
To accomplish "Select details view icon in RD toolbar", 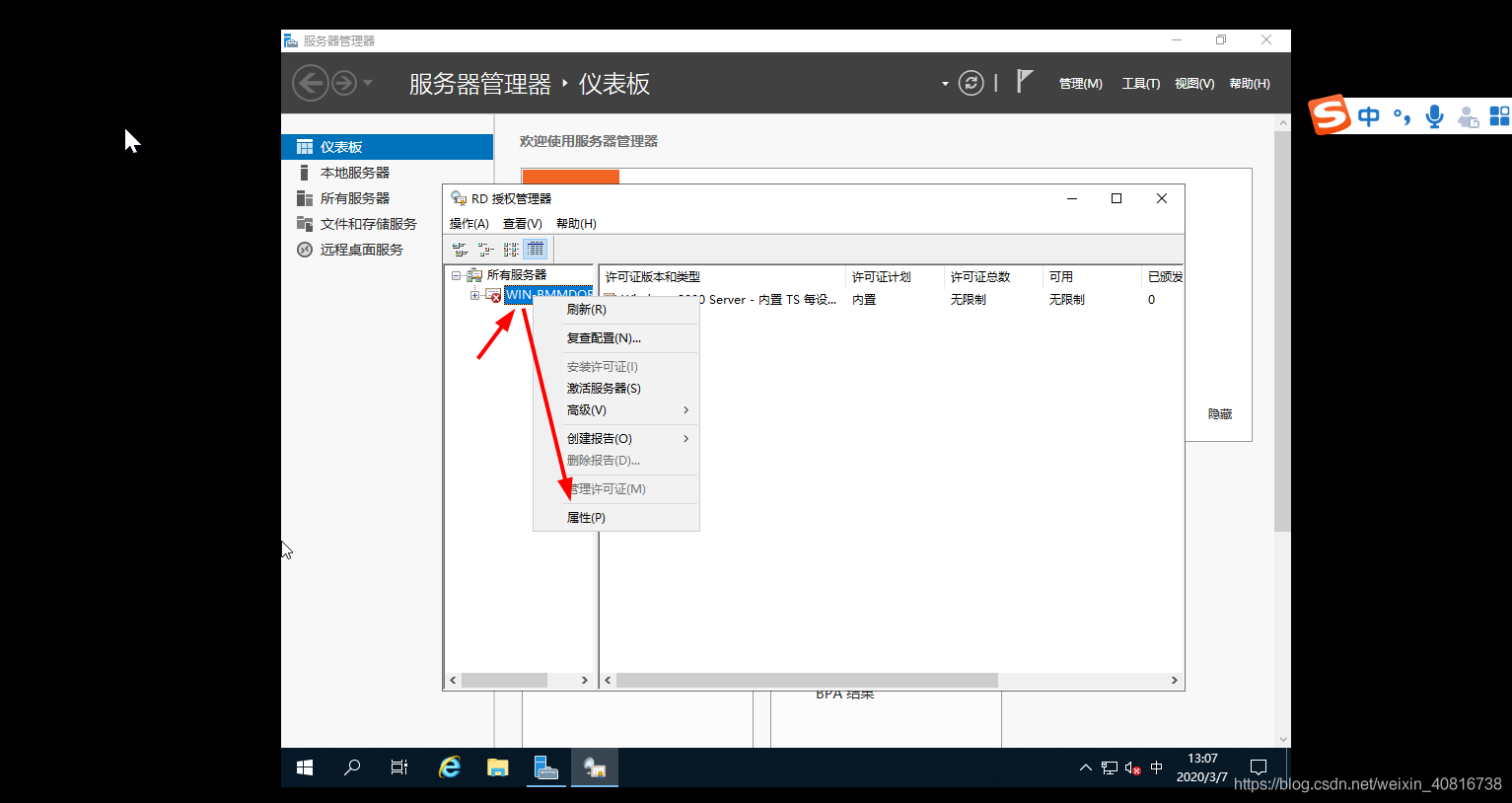I will pyautogui.click(x=536, y=250).
